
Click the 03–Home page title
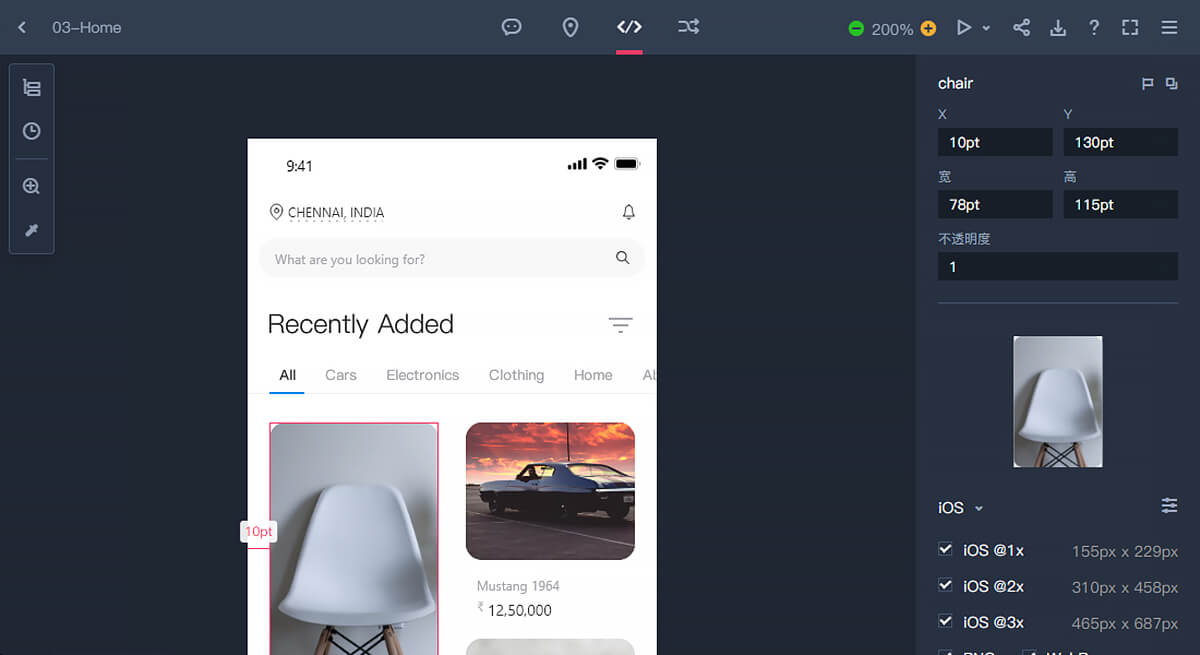pyautogui.click(x=87, y=28)
